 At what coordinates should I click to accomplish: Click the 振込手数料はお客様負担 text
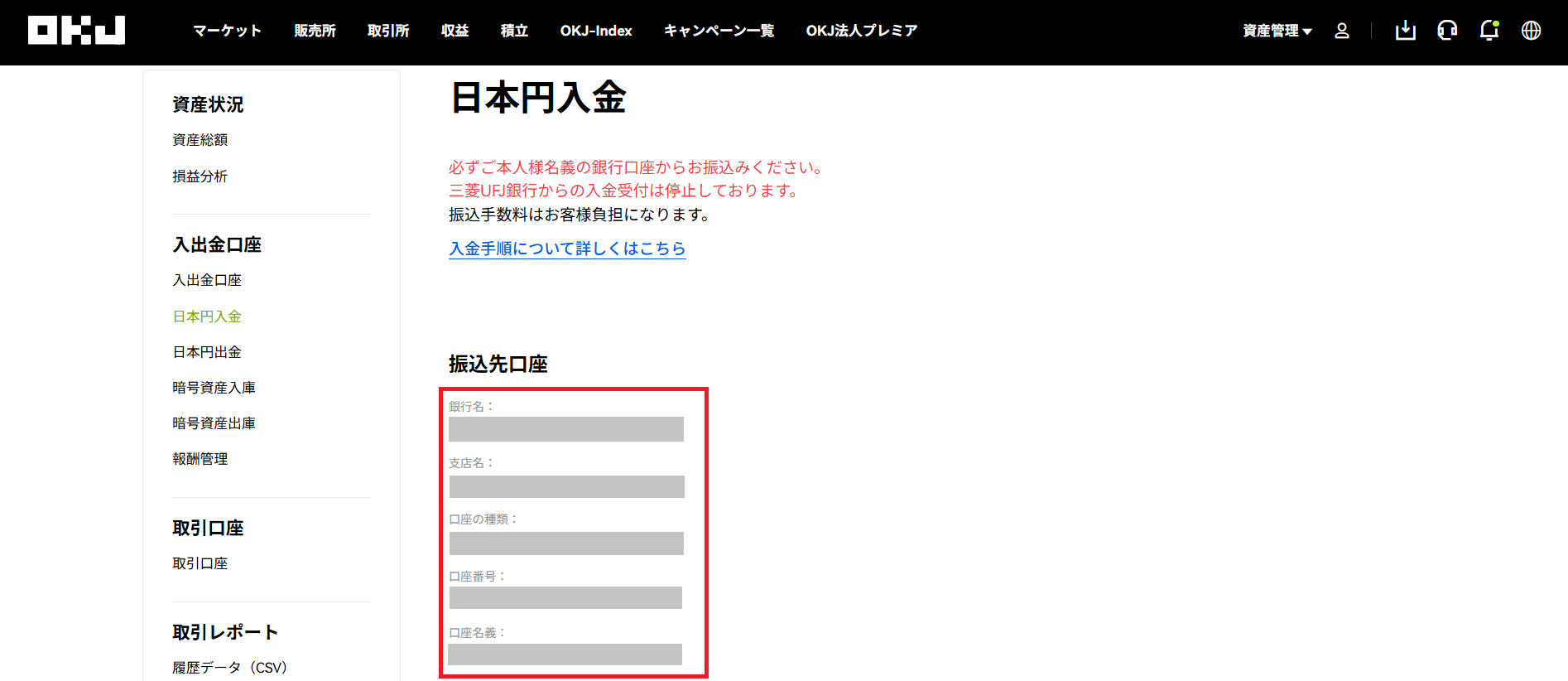[x=580, y=215]
